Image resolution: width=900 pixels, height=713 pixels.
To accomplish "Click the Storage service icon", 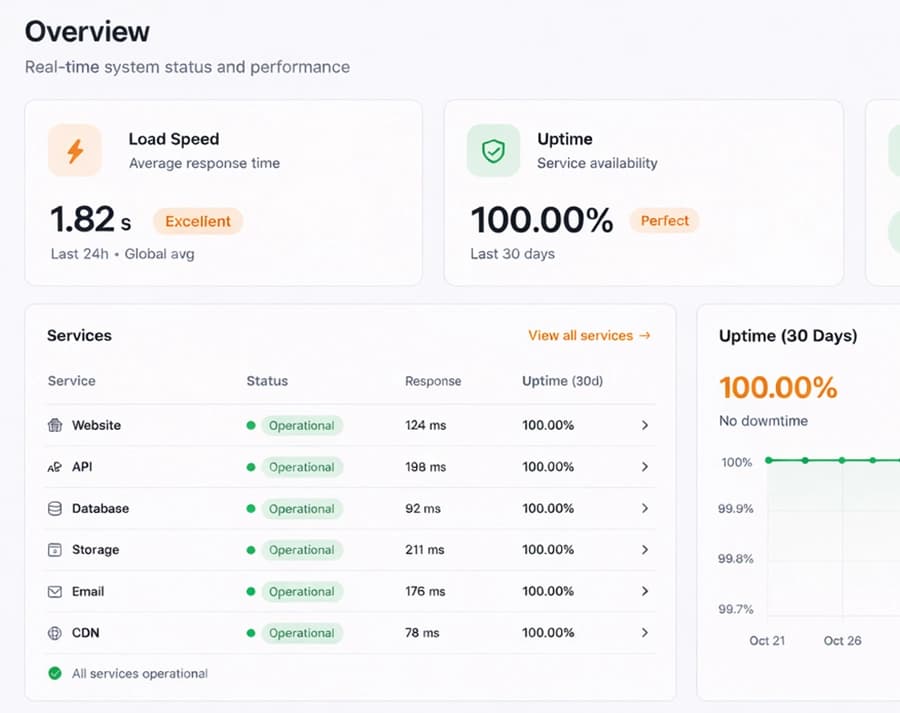I will tap(55, 550).
